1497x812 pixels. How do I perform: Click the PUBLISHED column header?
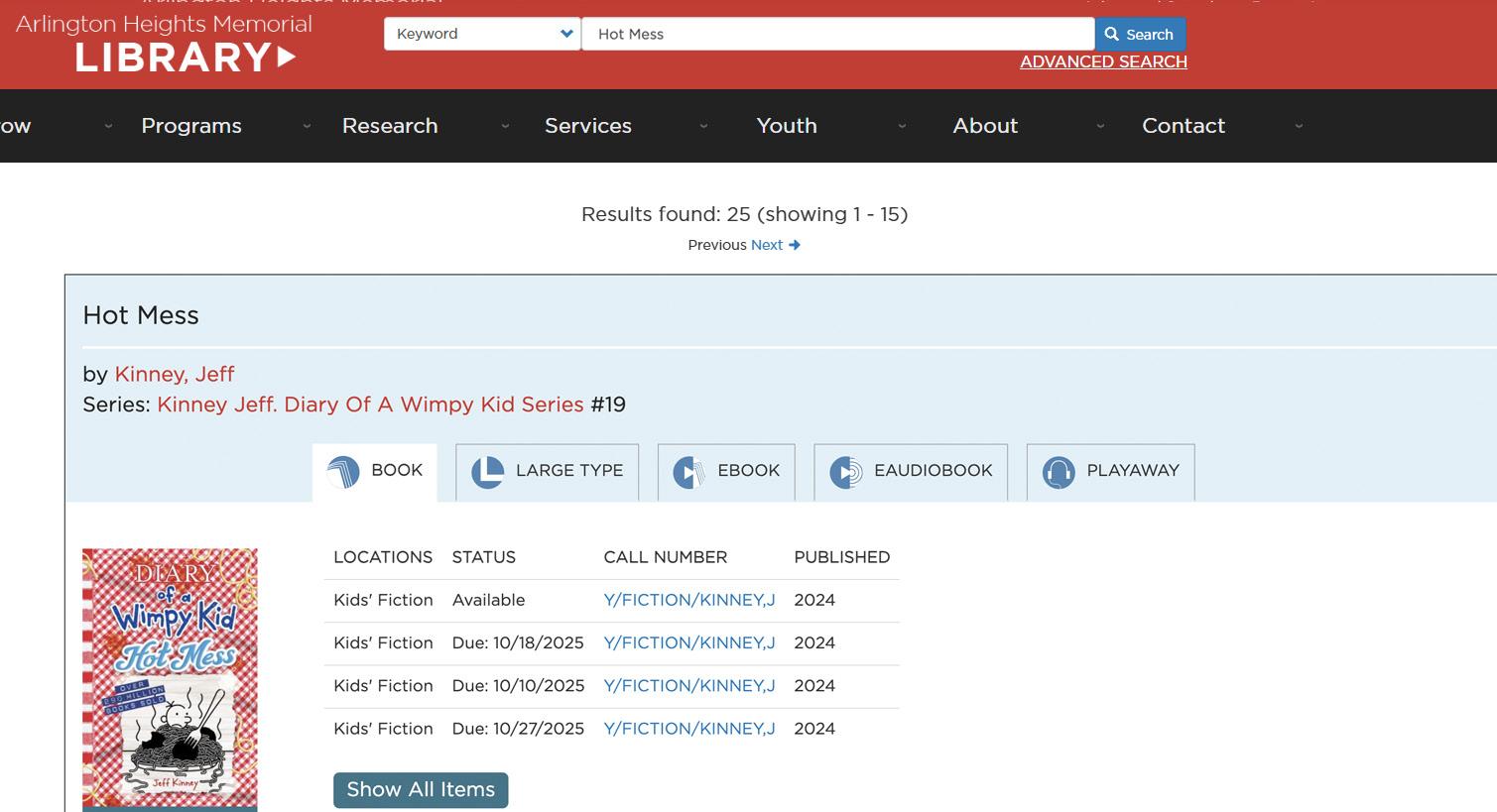[842, 557]
